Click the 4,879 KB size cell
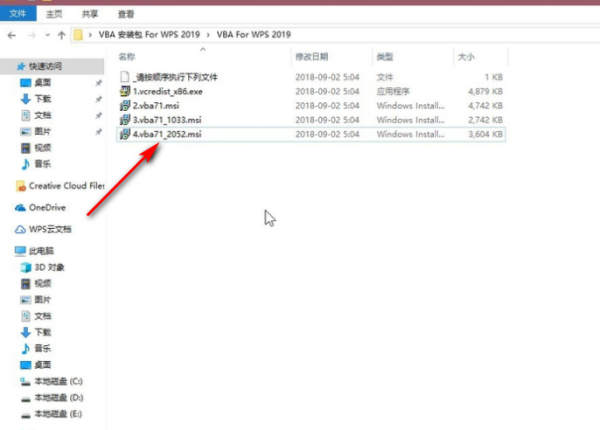 [x=485, y=91]
